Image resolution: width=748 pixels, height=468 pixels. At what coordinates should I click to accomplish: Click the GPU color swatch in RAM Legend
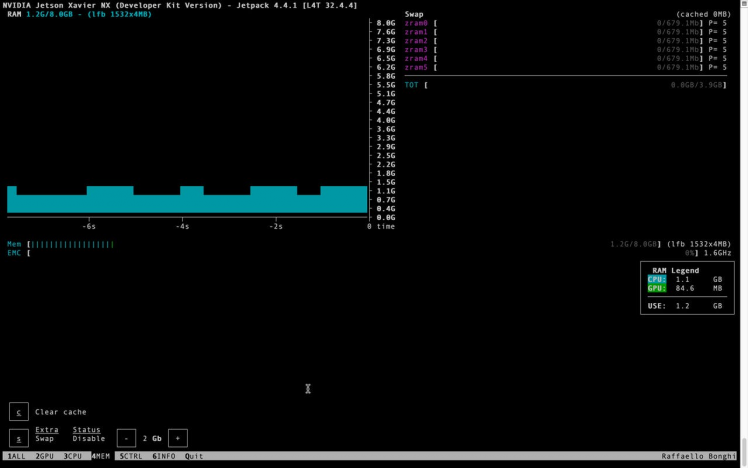point(656,288)
